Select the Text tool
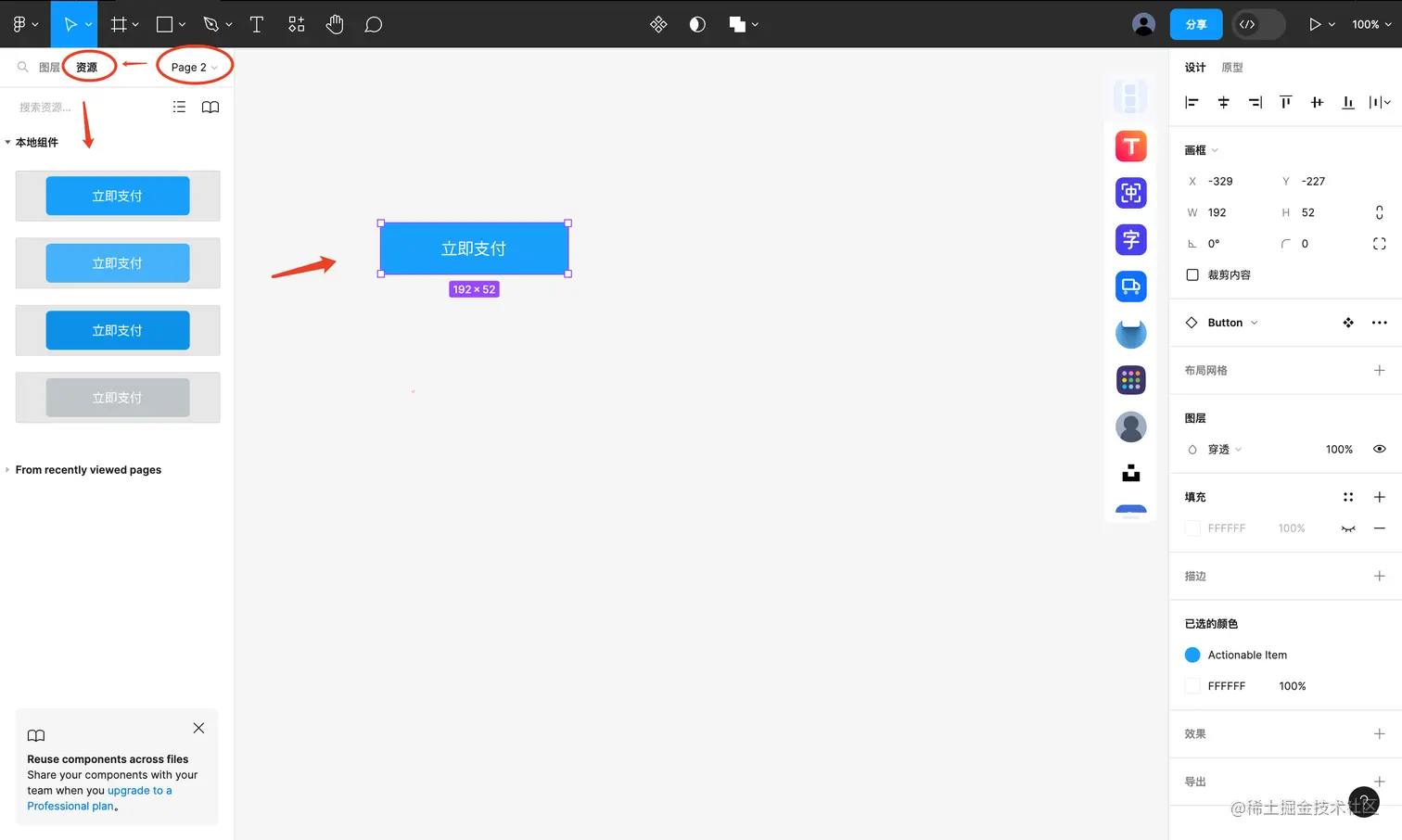This screenshot has height=840, width=1402. [x=257, y=25]
